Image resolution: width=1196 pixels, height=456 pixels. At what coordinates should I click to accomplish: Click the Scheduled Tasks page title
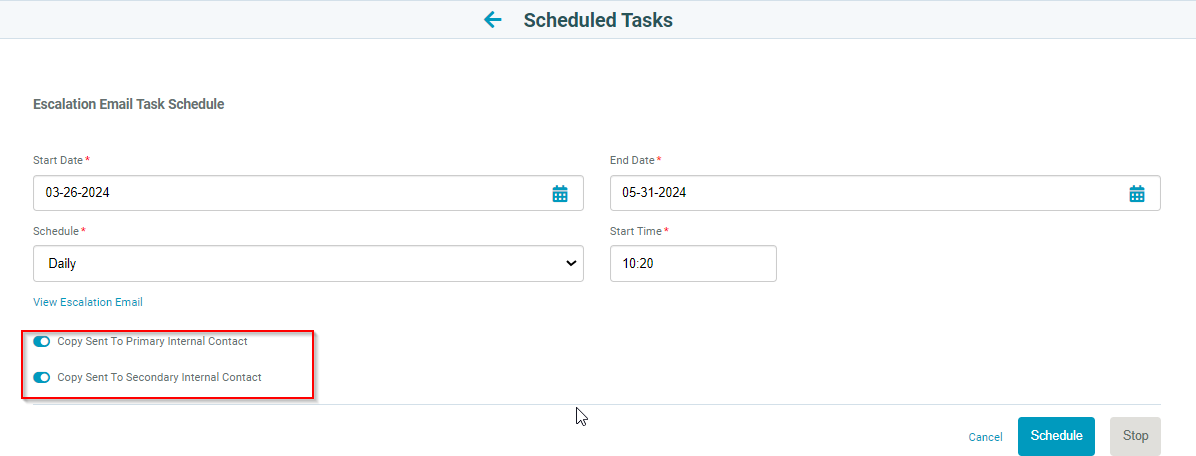tap(598, 20)
